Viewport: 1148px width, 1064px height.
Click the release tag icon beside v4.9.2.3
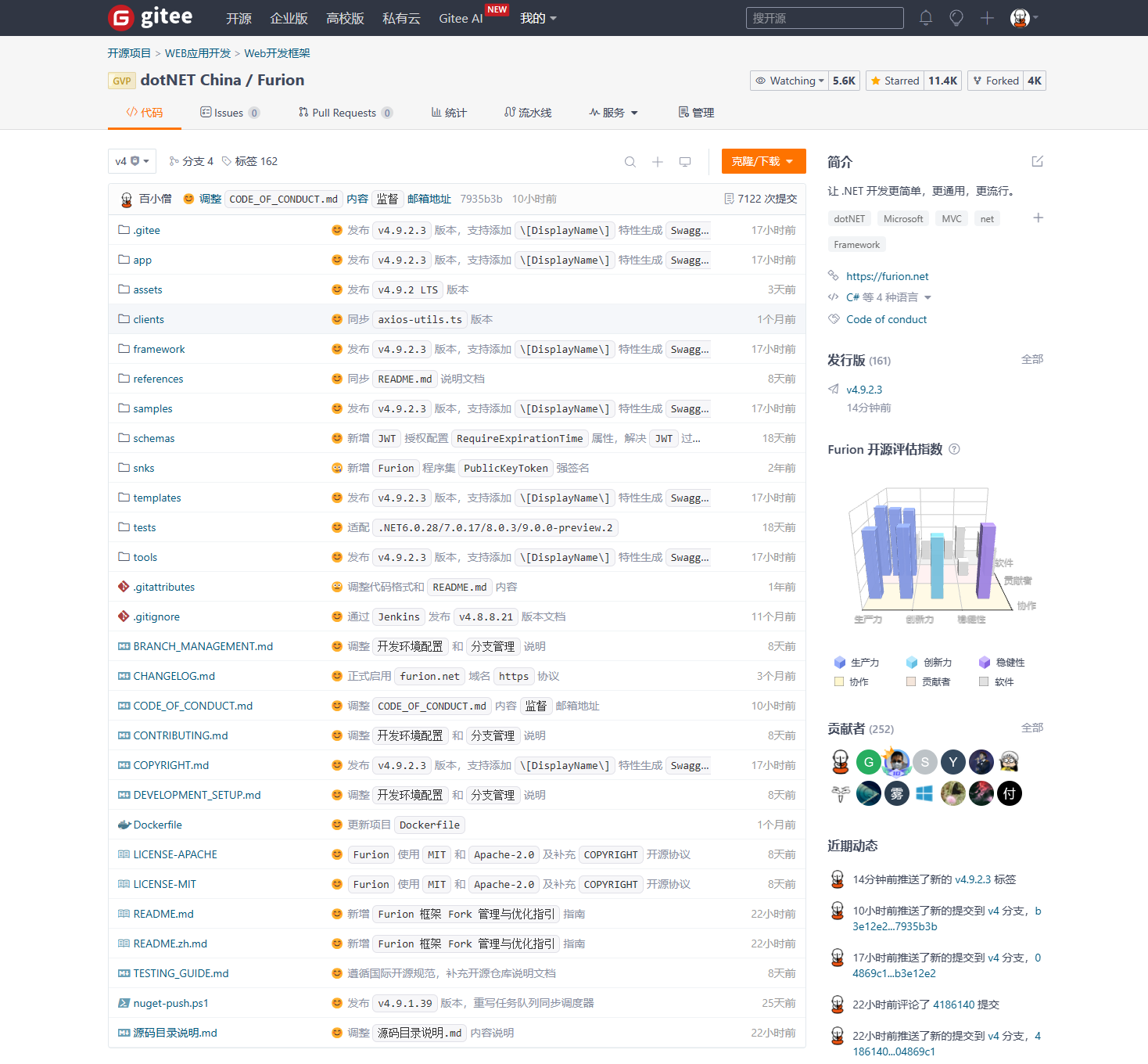tap(834, 389)
